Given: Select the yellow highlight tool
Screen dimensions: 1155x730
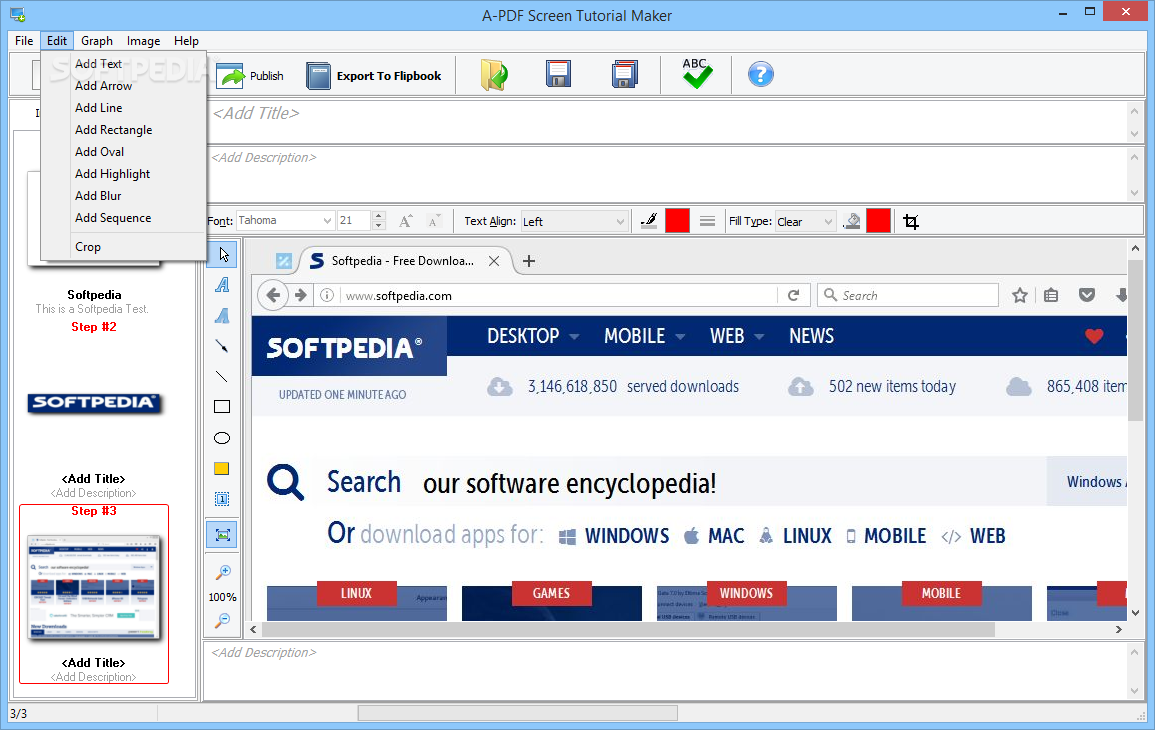Looking at the screenshot, I should [222, 468].
